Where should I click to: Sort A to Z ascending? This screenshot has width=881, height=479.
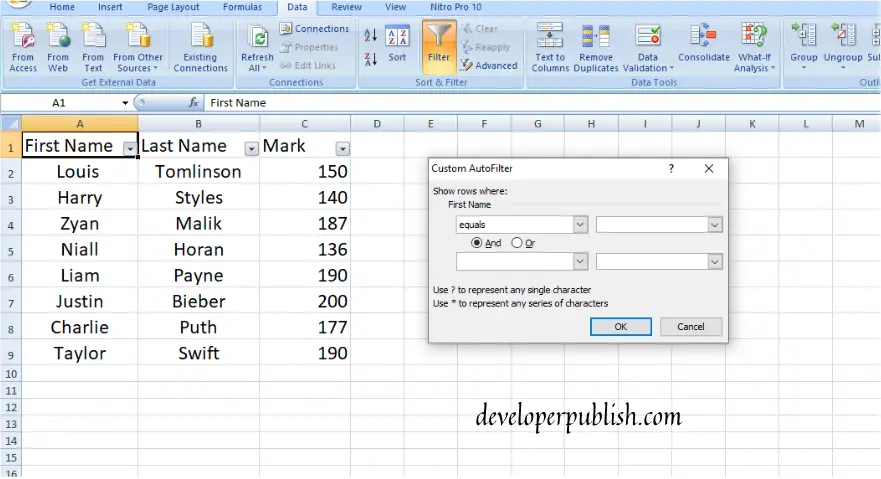(370, 35)
